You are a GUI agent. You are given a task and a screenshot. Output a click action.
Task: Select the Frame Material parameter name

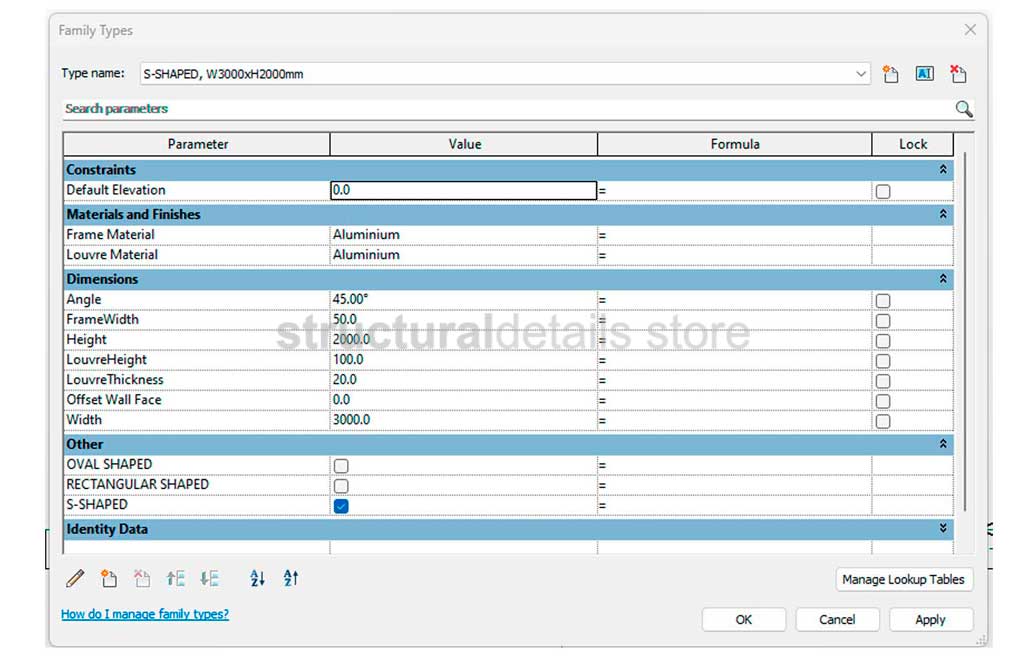pyautogui.click(x=110, y=234)
